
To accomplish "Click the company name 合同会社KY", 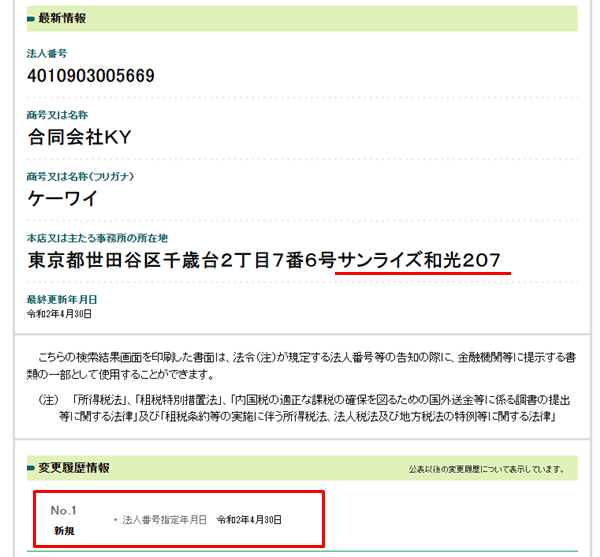I will click(x=80, y=137).
